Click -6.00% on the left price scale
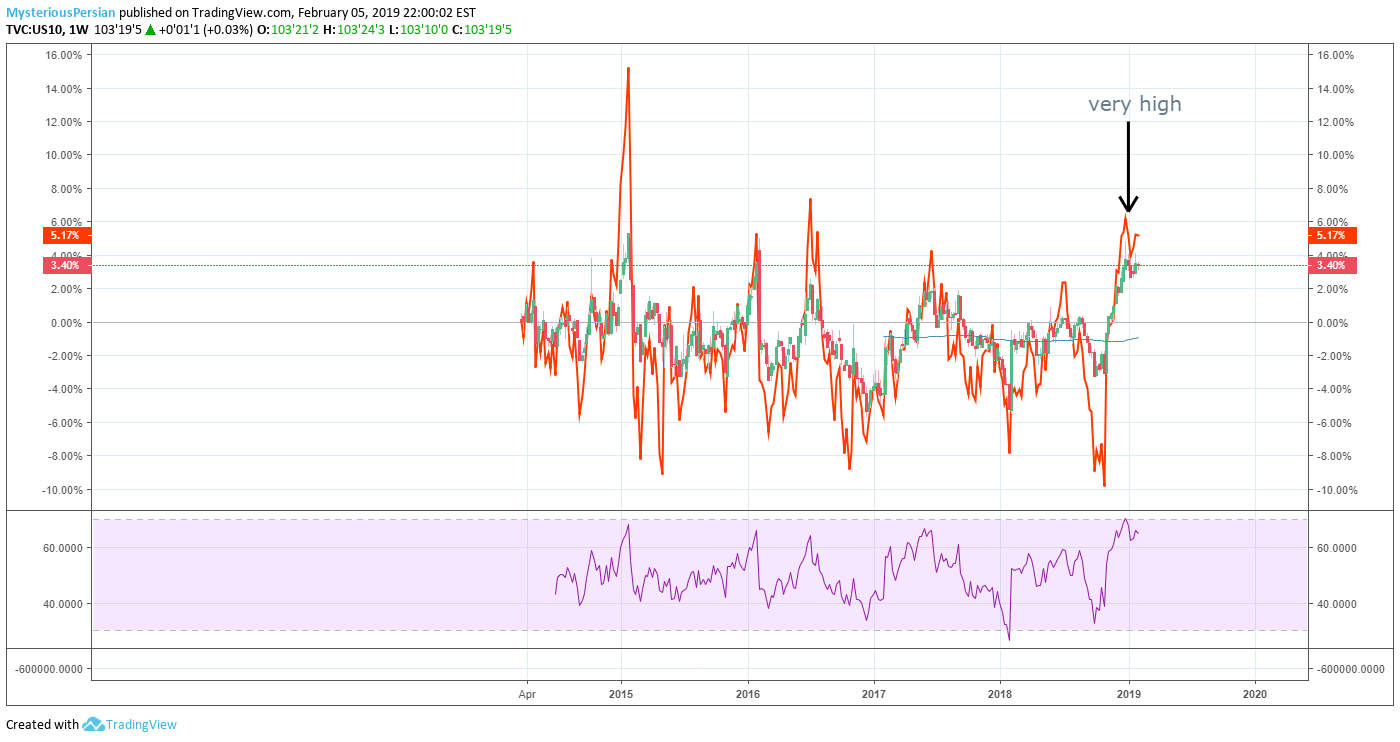 [66, 423]
